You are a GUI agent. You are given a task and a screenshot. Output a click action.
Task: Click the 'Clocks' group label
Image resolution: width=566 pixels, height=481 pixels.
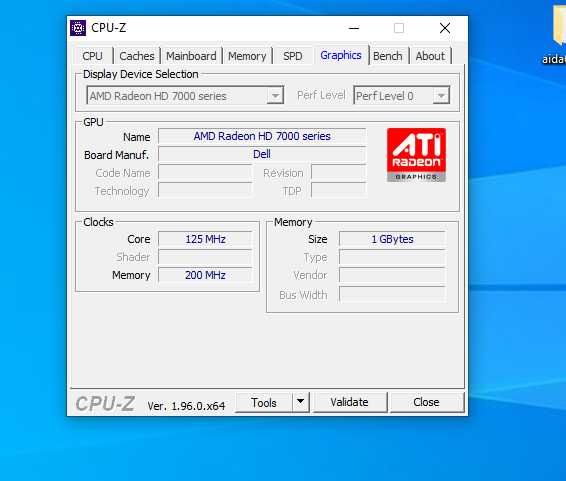(98, 222)
